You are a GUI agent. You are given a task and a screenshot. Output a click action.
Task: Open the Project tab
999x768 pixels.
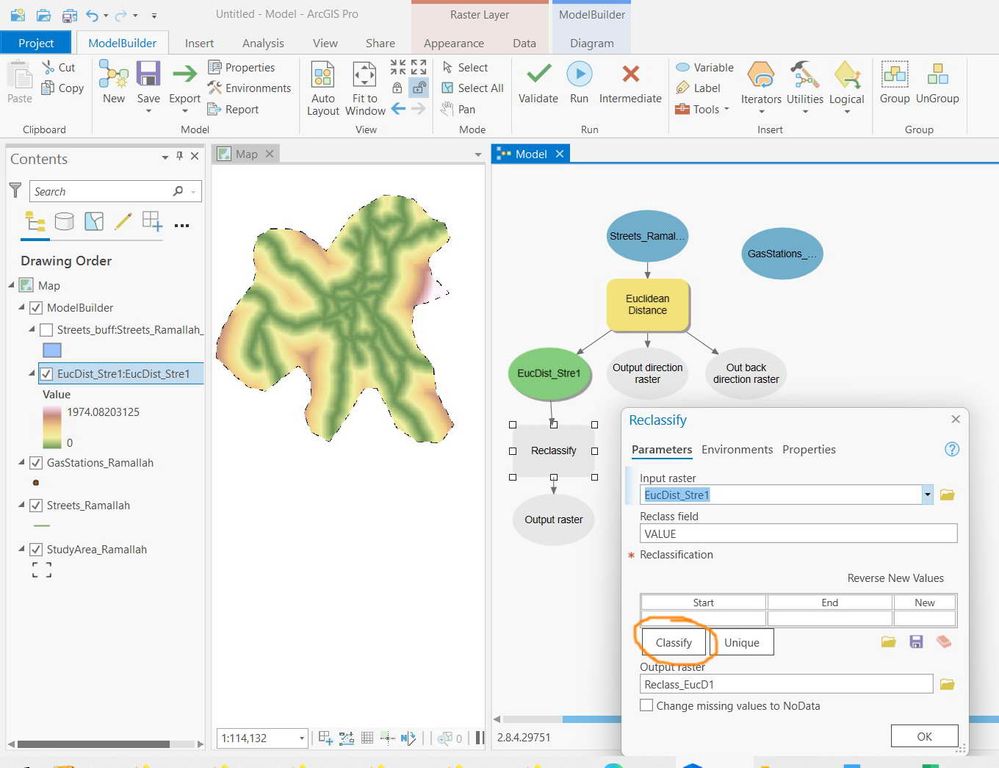(x=36, y=43)
